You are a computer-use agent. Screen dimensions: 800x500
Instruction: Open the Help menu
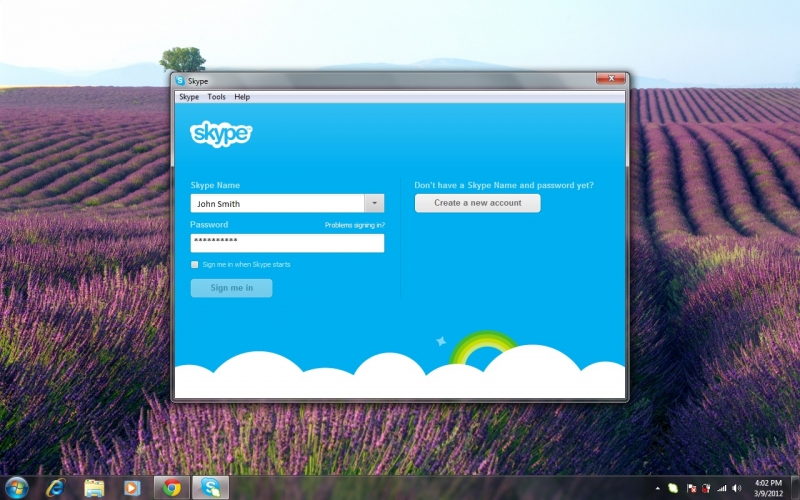coord(242,97)
